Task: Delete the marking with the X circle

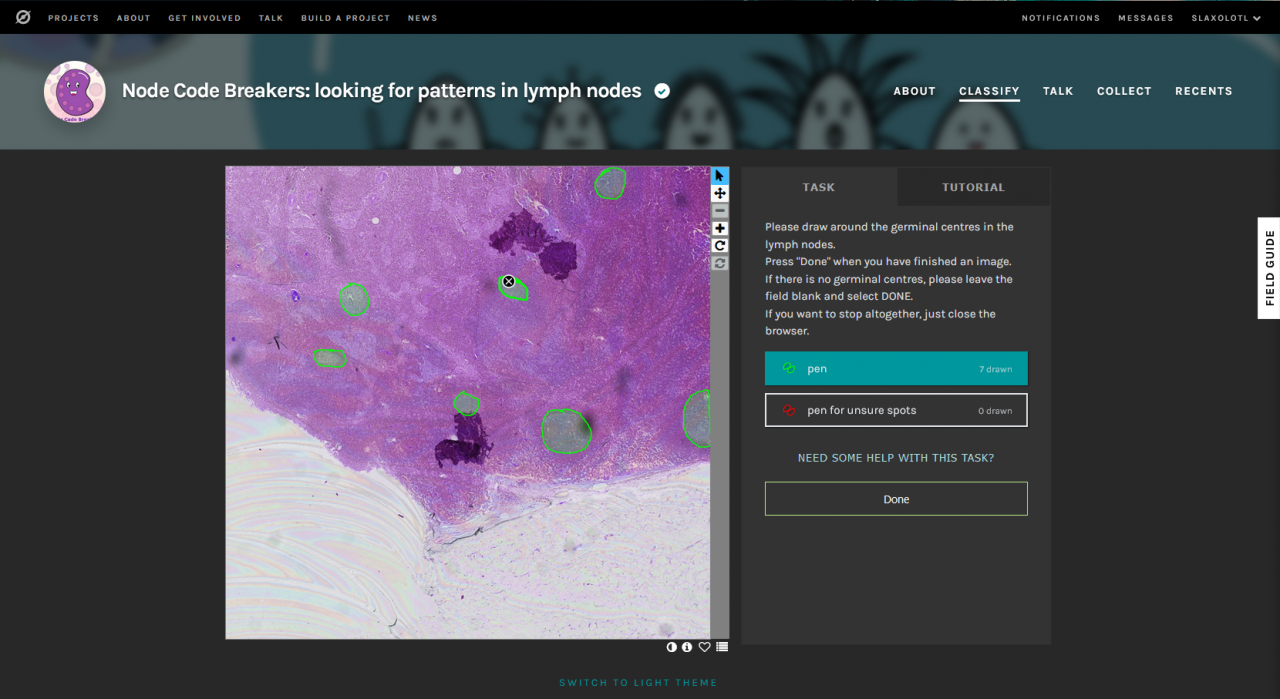Action: (x=508, y=282)
